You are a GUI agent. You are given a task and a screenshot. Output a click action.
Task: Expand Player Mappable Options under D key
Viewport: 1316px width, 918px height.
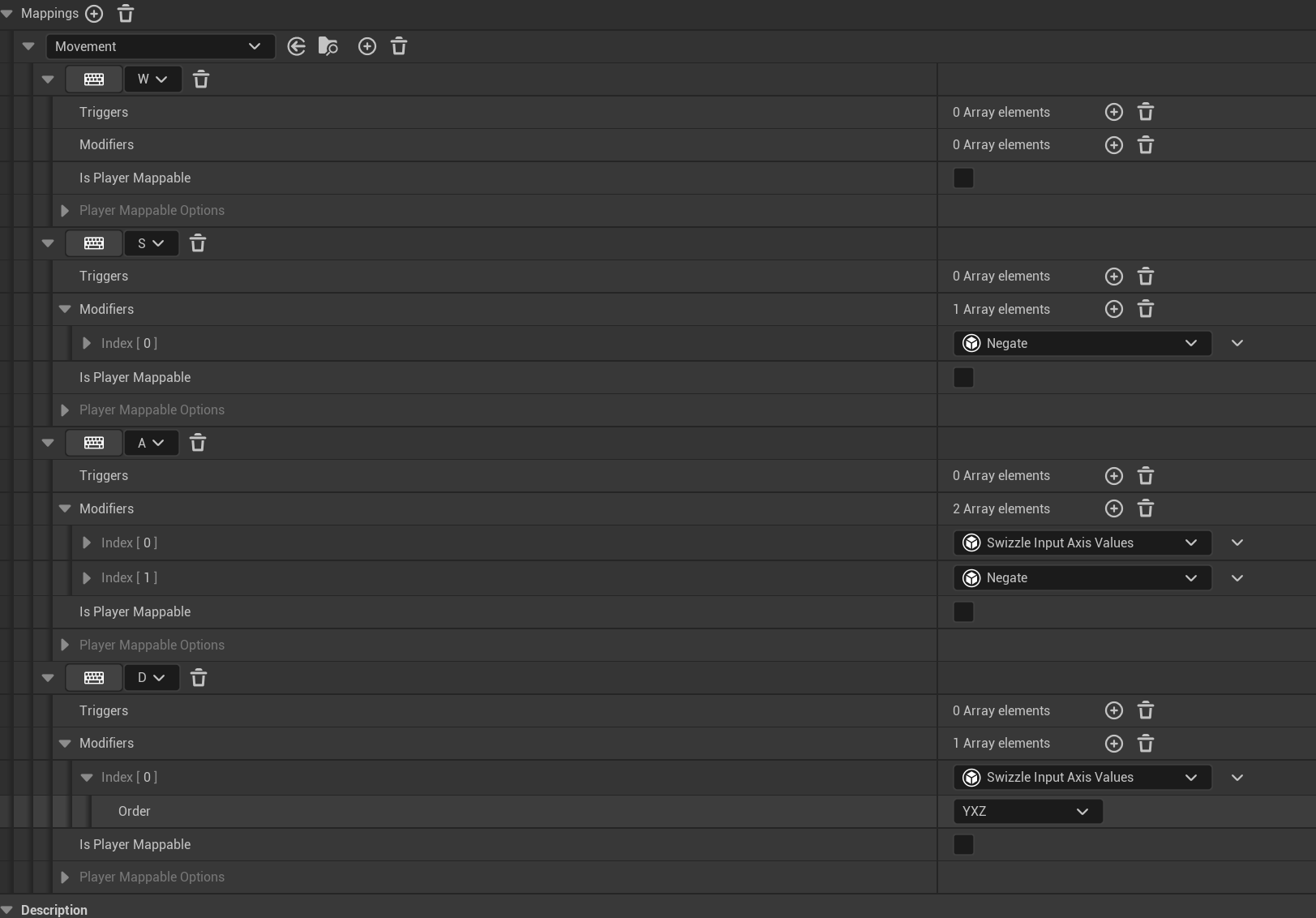tap(65, 877)
